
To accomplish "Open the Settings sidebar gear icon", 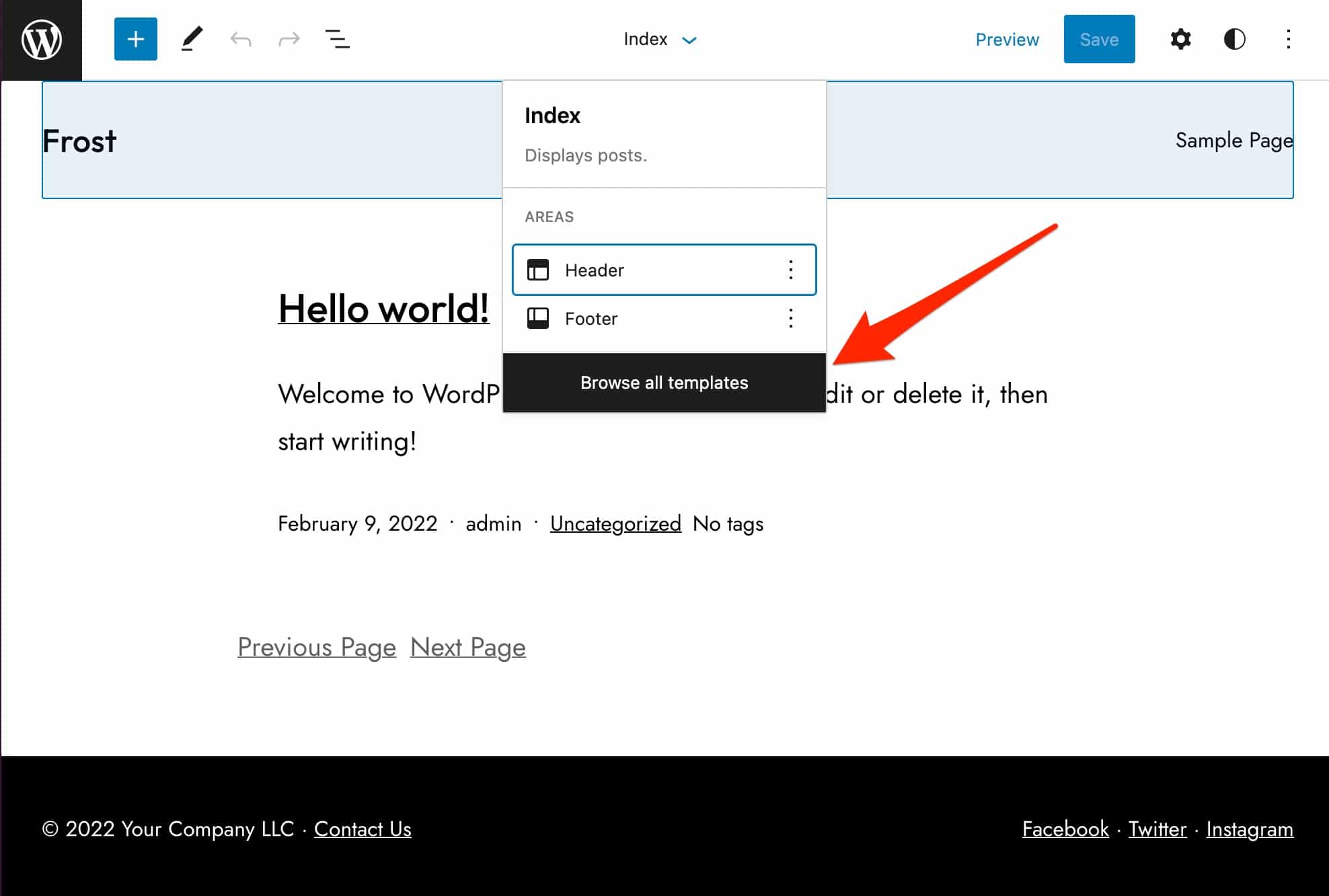I will [x=1180, y=38].
